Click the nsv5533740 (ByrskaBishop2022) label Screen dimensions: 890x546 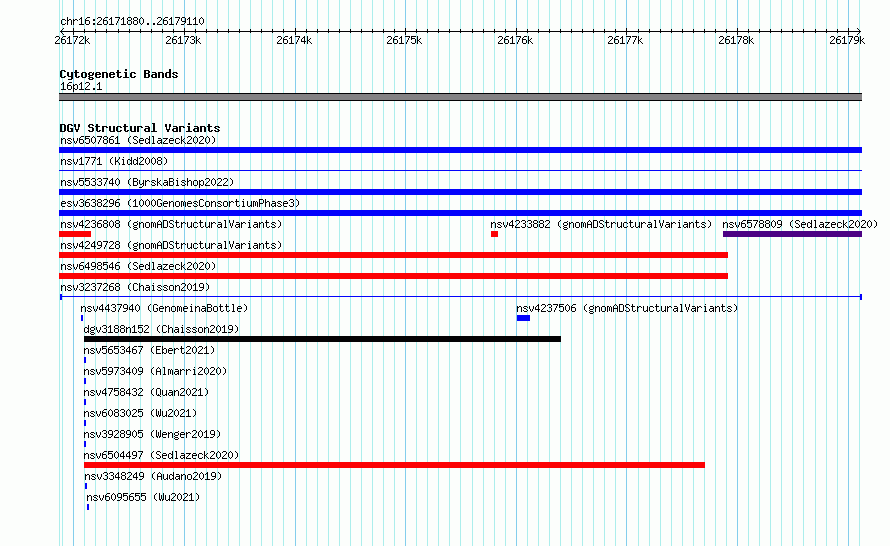click(x=147, y=182)
